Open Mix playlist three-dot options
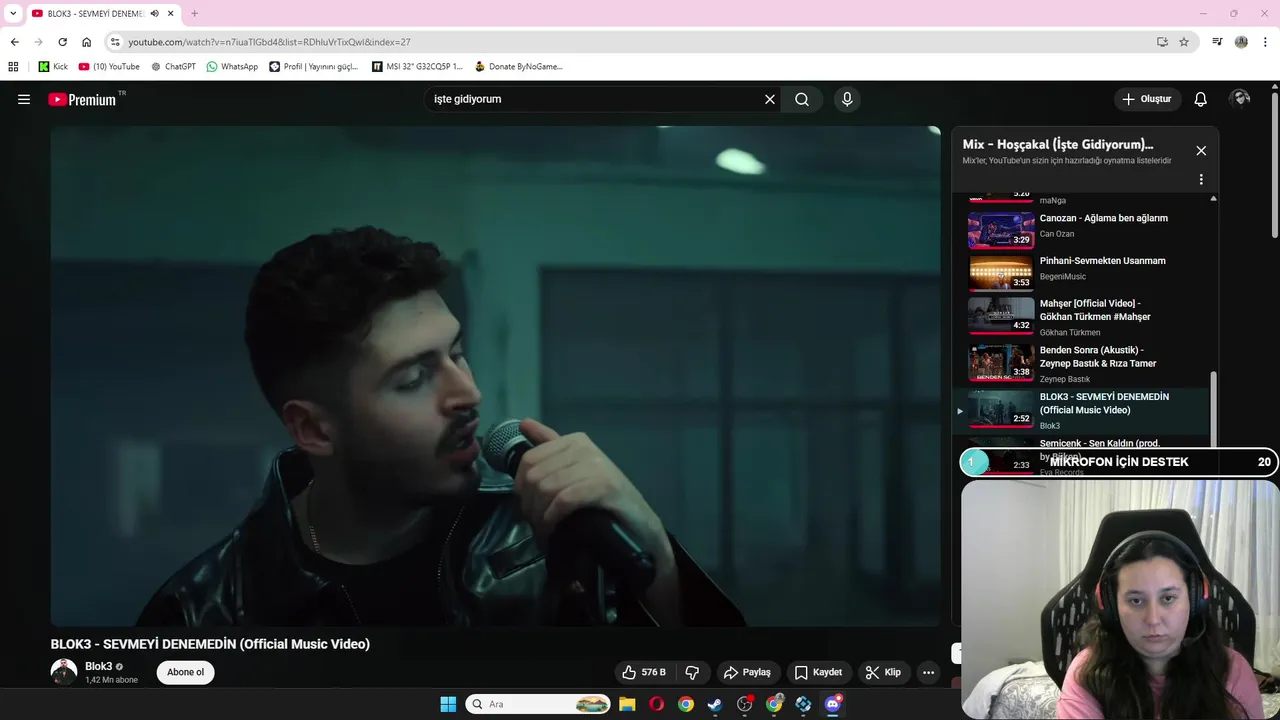 (1201, 180)
